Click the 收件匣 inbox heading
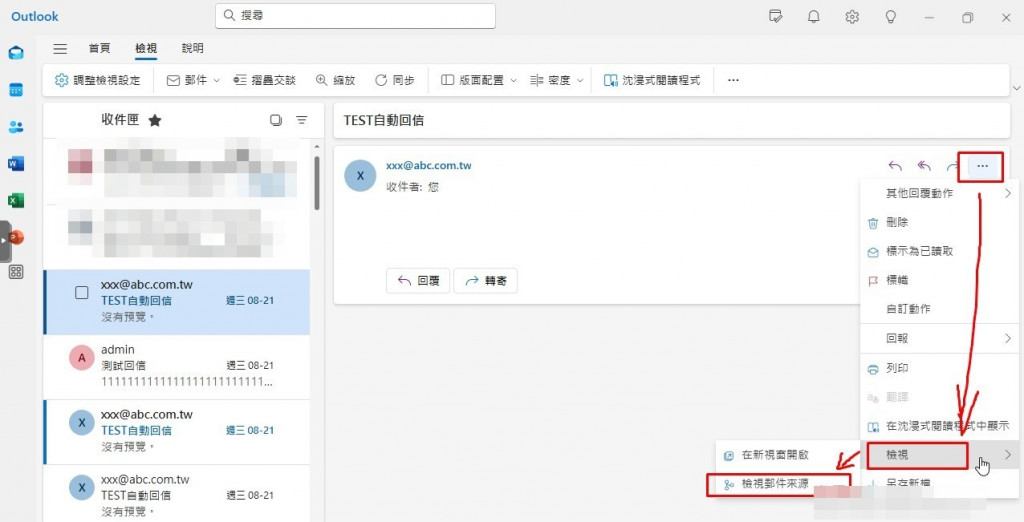This screenshot has width=1024, height=522. click(120, 120)
